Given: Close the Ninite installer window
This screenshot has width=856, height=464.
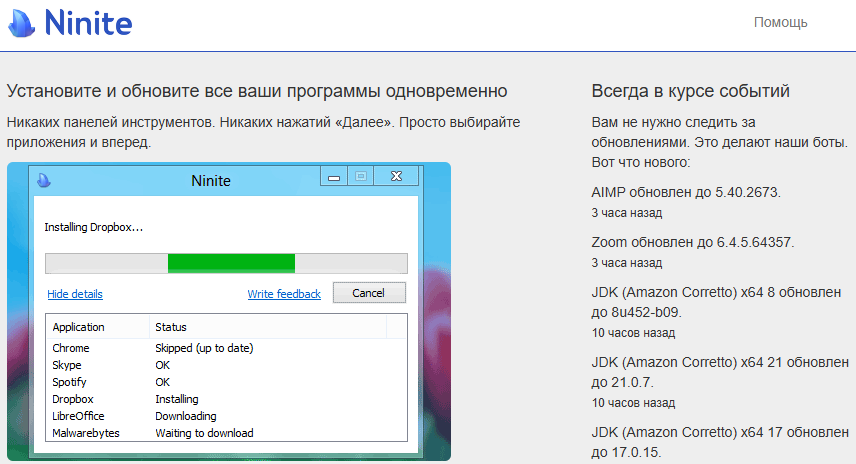Looking at the screenshot, I should pyautogui.click(x=396, y=176).
